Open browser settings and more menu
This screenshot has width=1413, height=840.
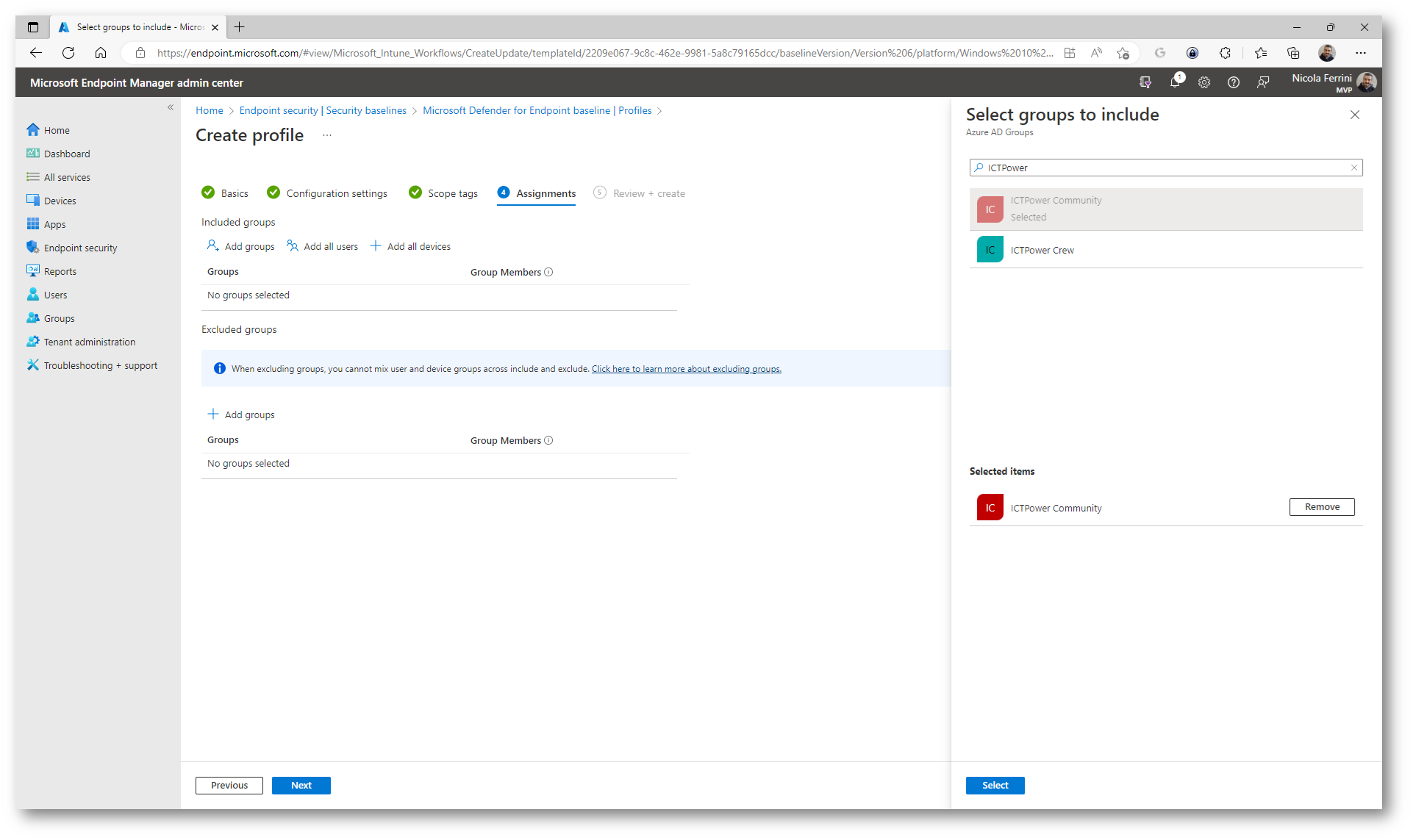coord(1361,53)
